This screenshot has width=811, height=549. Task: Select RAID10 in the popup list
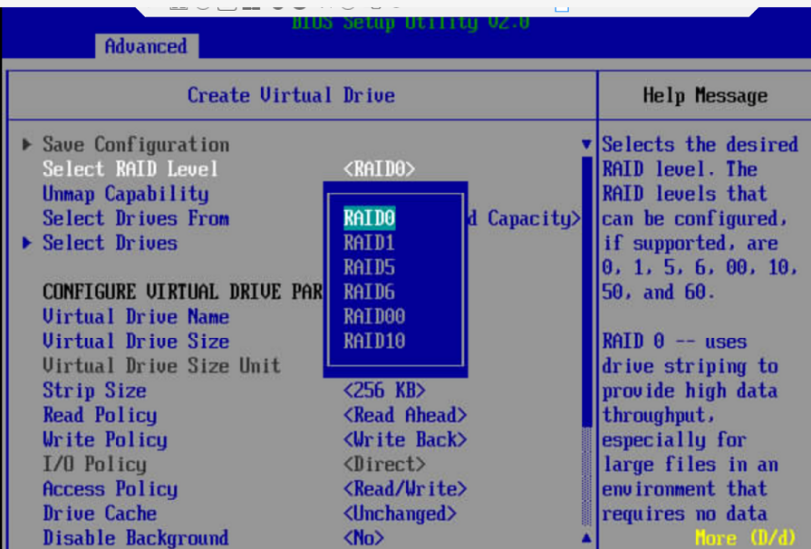[374, 341]
